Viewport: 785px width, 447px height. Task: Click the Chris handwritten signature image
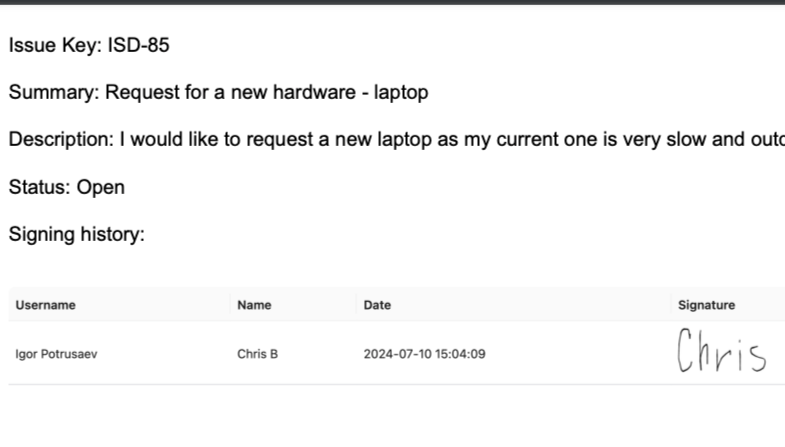(720, 352)
